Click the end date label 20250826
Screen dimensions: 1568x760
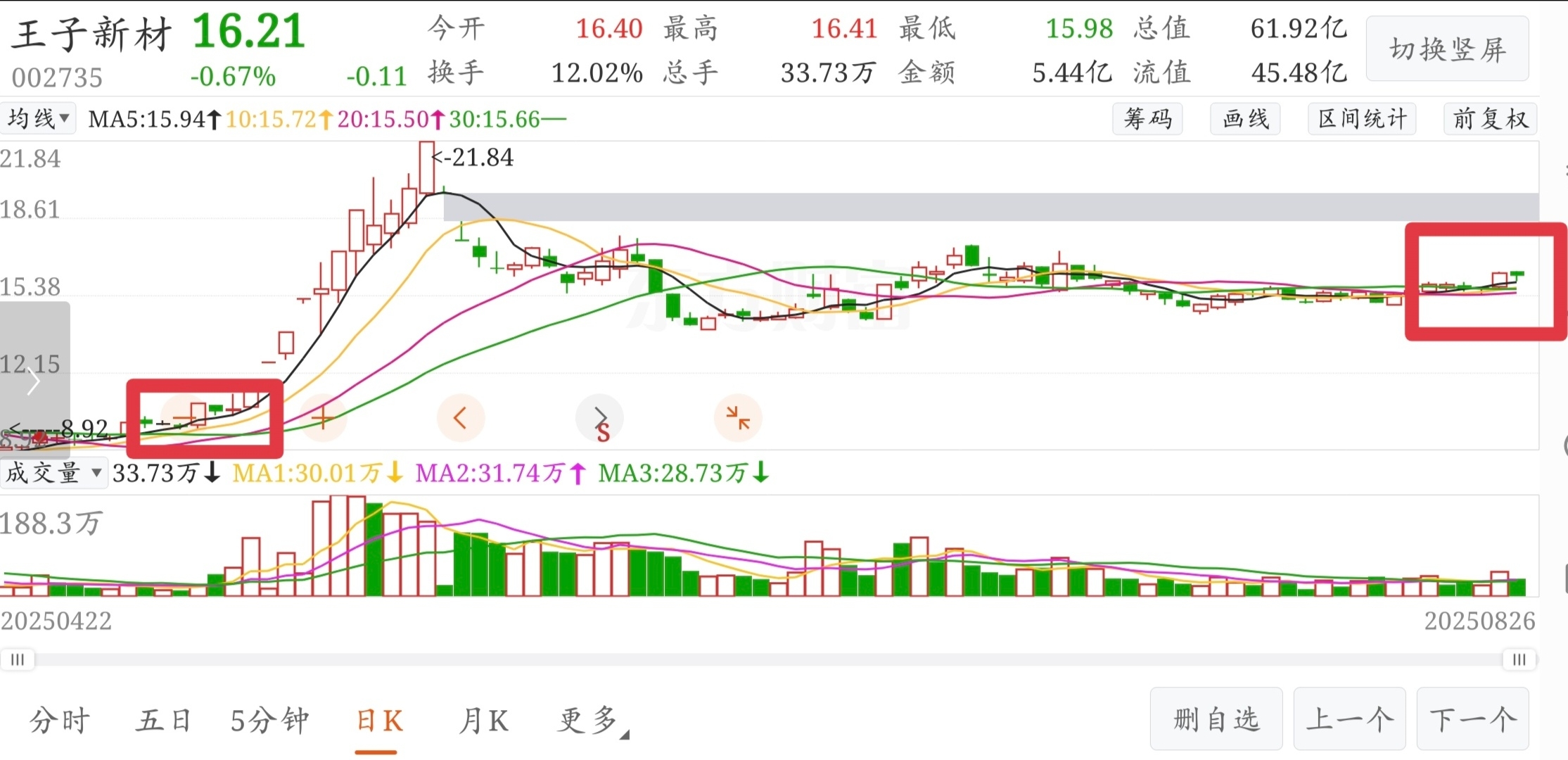(1479, 621)
